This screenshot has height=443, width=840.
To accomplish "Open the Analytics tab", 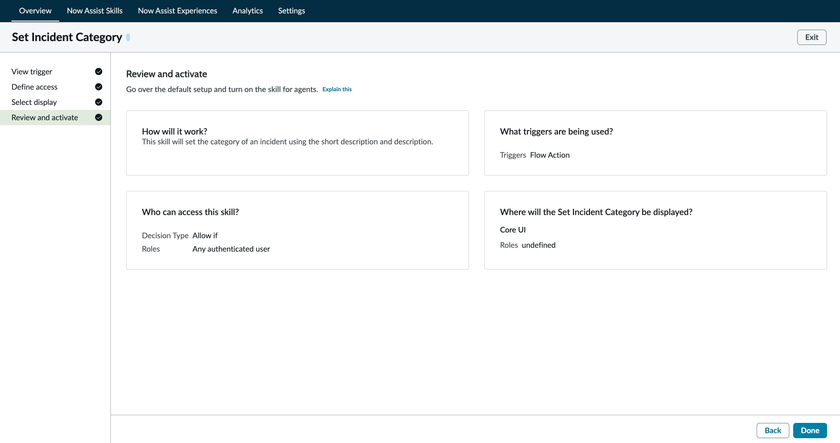I will [247, 11].
